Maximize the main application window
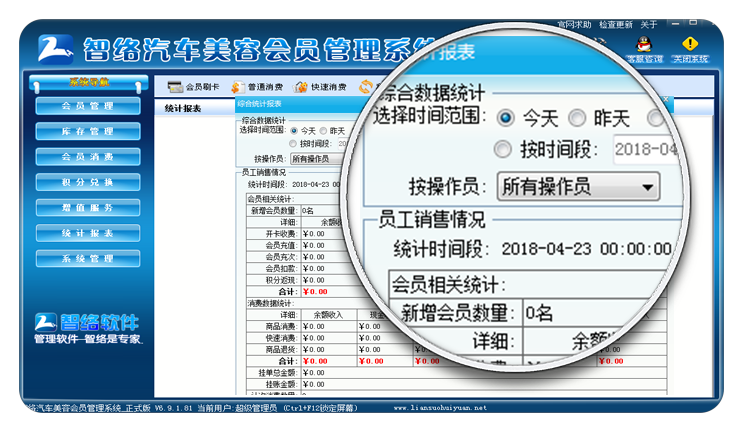The image size is (746, 436). pos(693,23)
